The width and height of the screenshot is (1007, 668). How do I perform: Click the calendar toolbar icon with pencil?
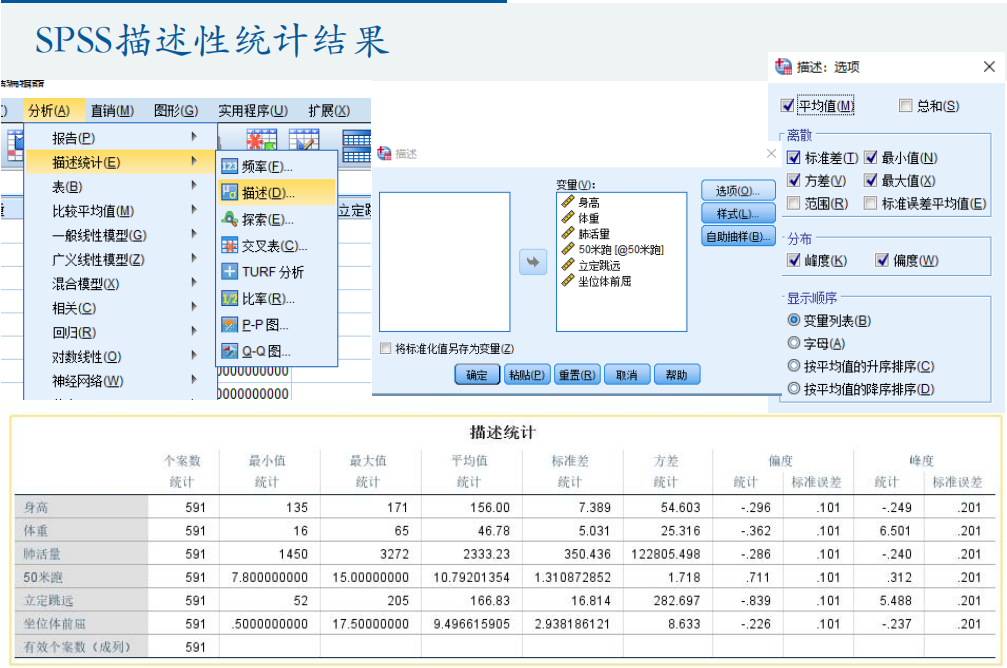click(304, 141)
